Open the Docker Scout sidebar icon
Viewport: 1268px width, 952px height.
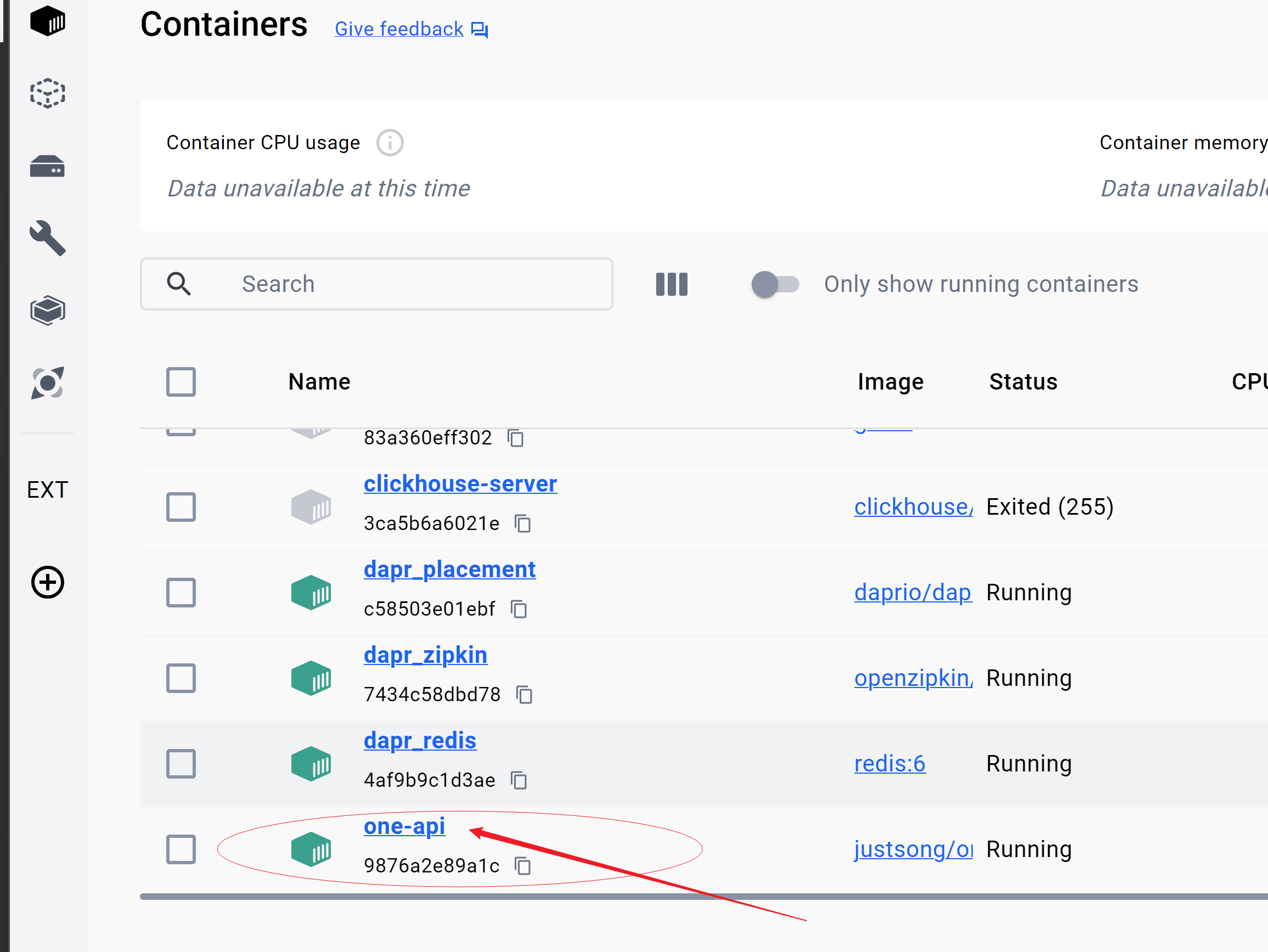click(48, 383)
